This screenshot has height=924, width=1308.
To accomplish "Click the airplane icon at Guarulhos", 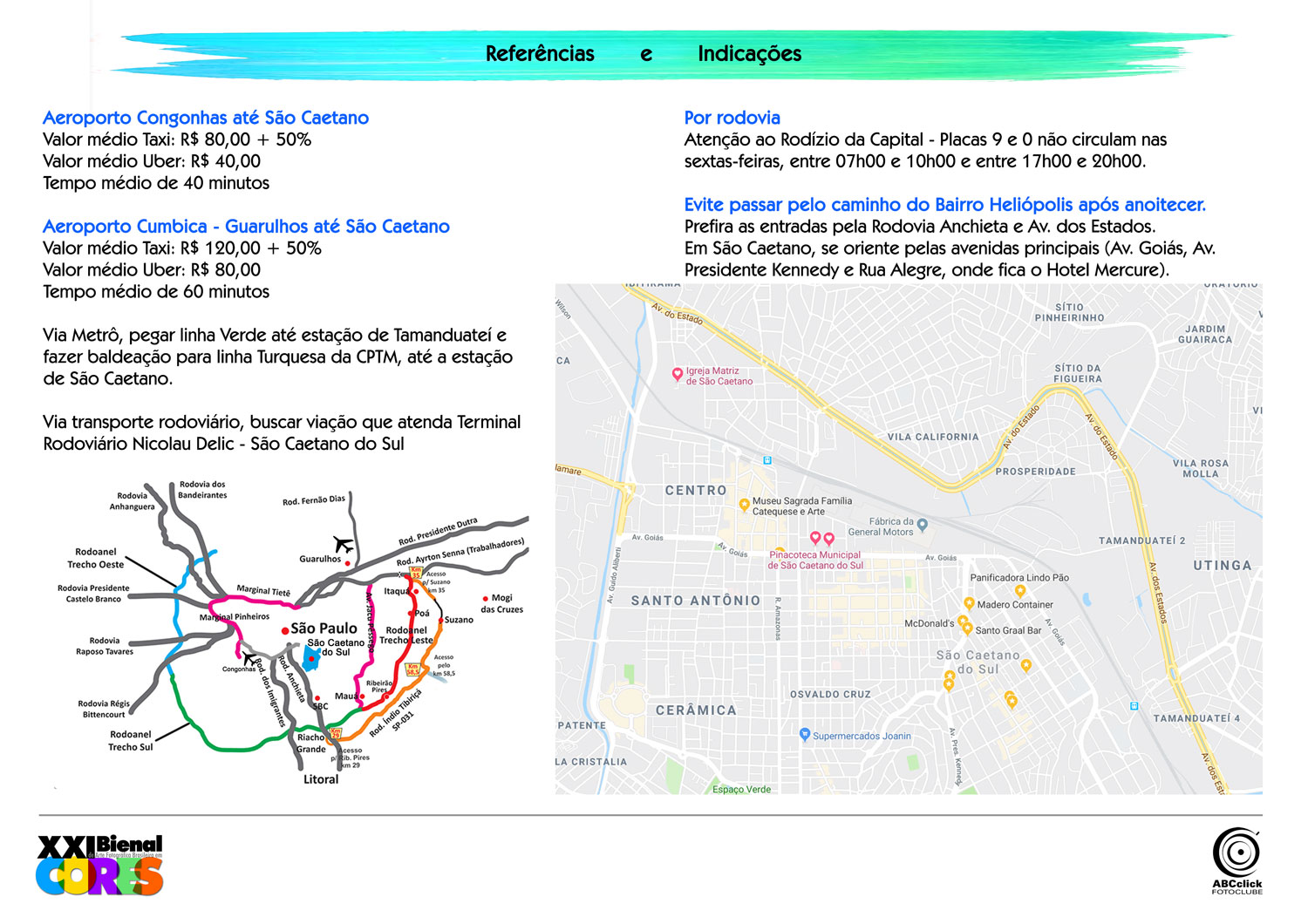I will [x=344, y=545].
